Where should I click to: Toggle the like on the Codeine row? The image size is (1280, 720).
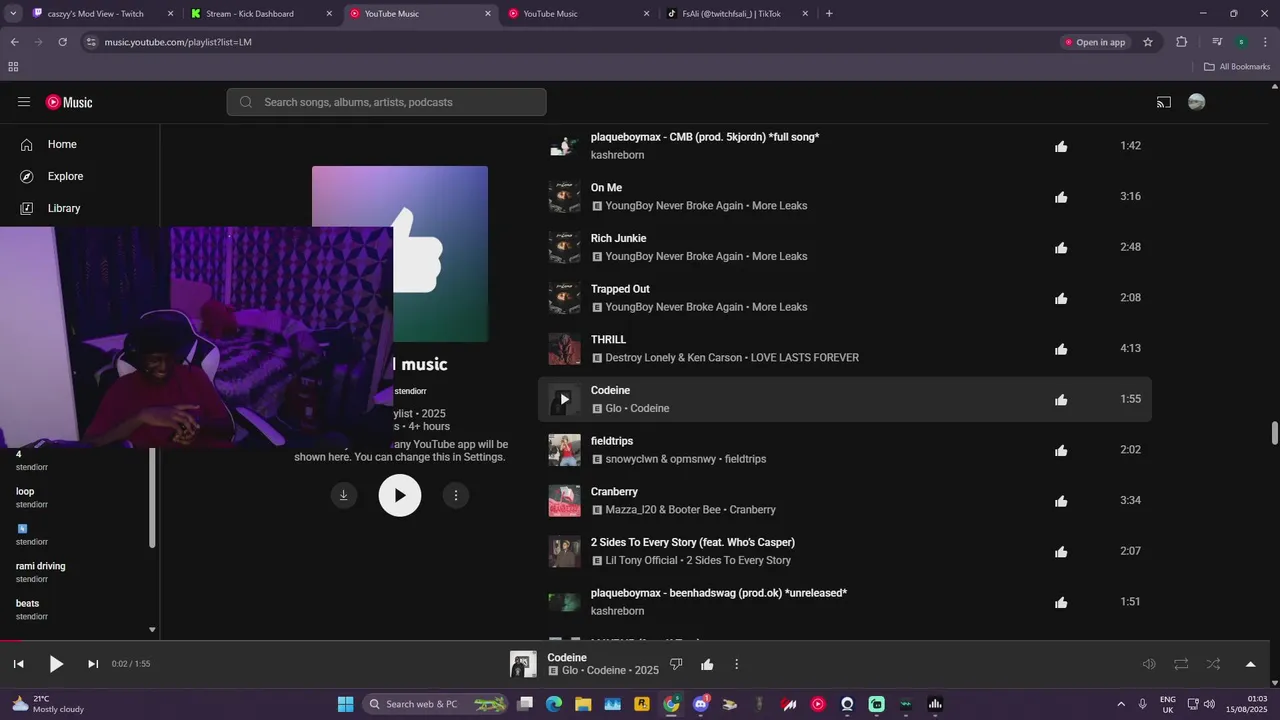[1061, 400]
